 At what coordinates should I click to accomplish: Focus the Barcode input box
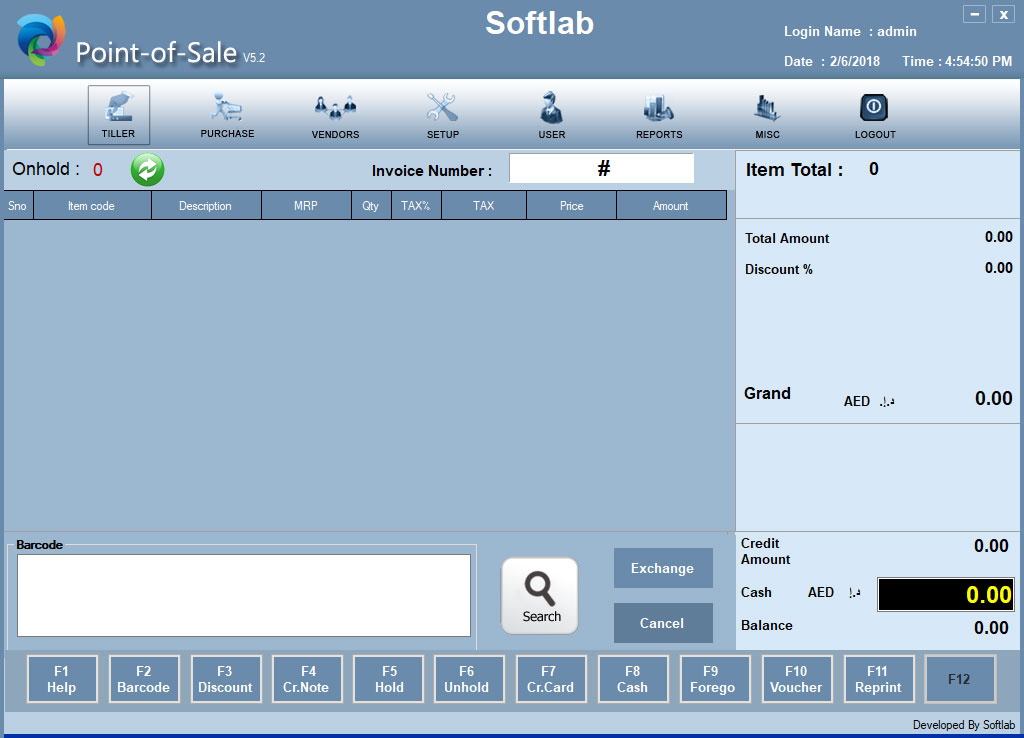[243, 595]
